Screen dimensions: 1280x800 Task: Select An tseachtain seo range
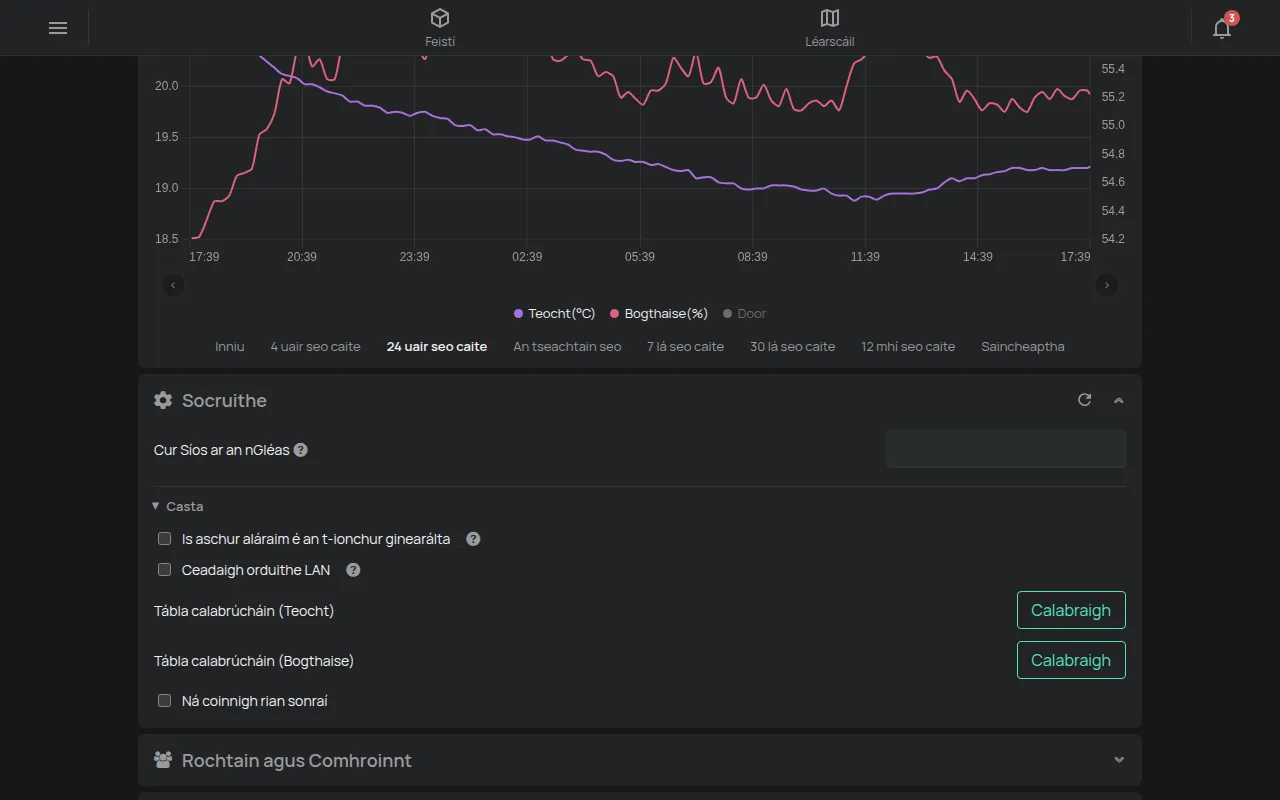tap(567, 347)
